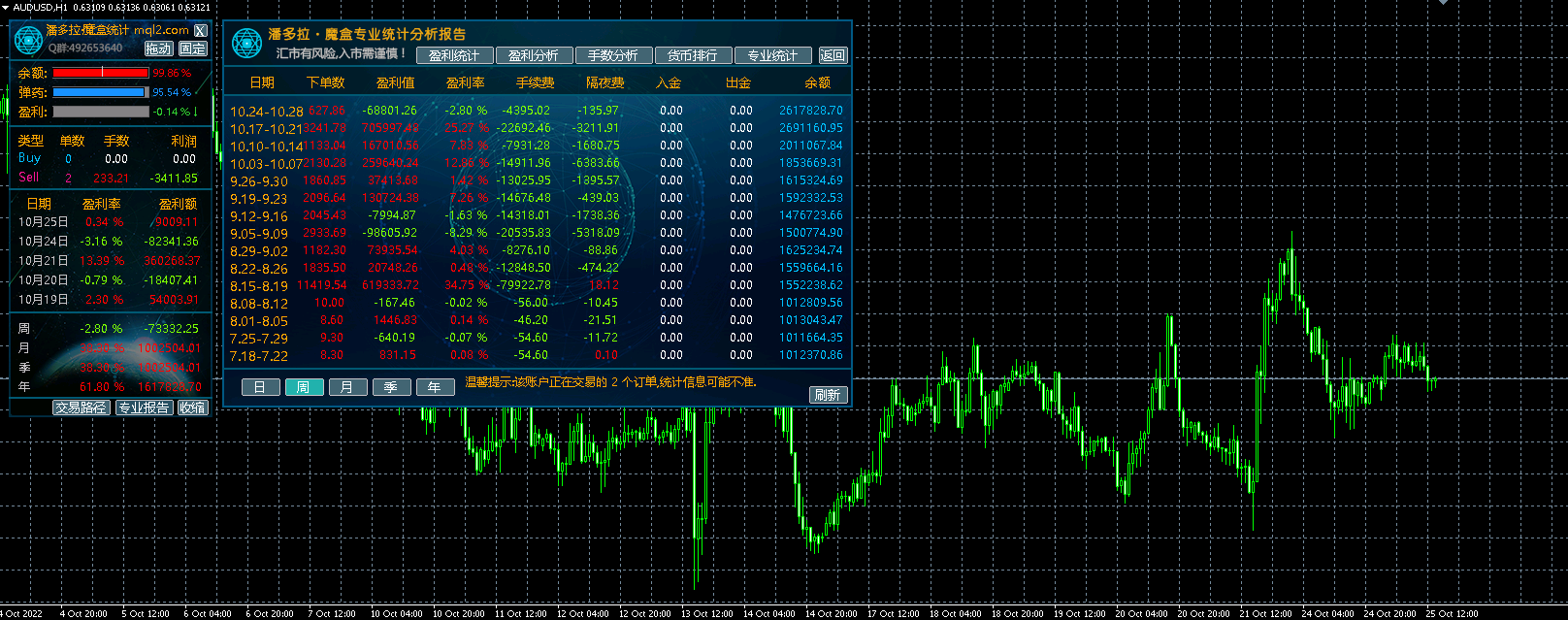Click the 手续费 column header
Image resolution: width=1568 pixels, height=620 pixels.
tap(536, 82)
